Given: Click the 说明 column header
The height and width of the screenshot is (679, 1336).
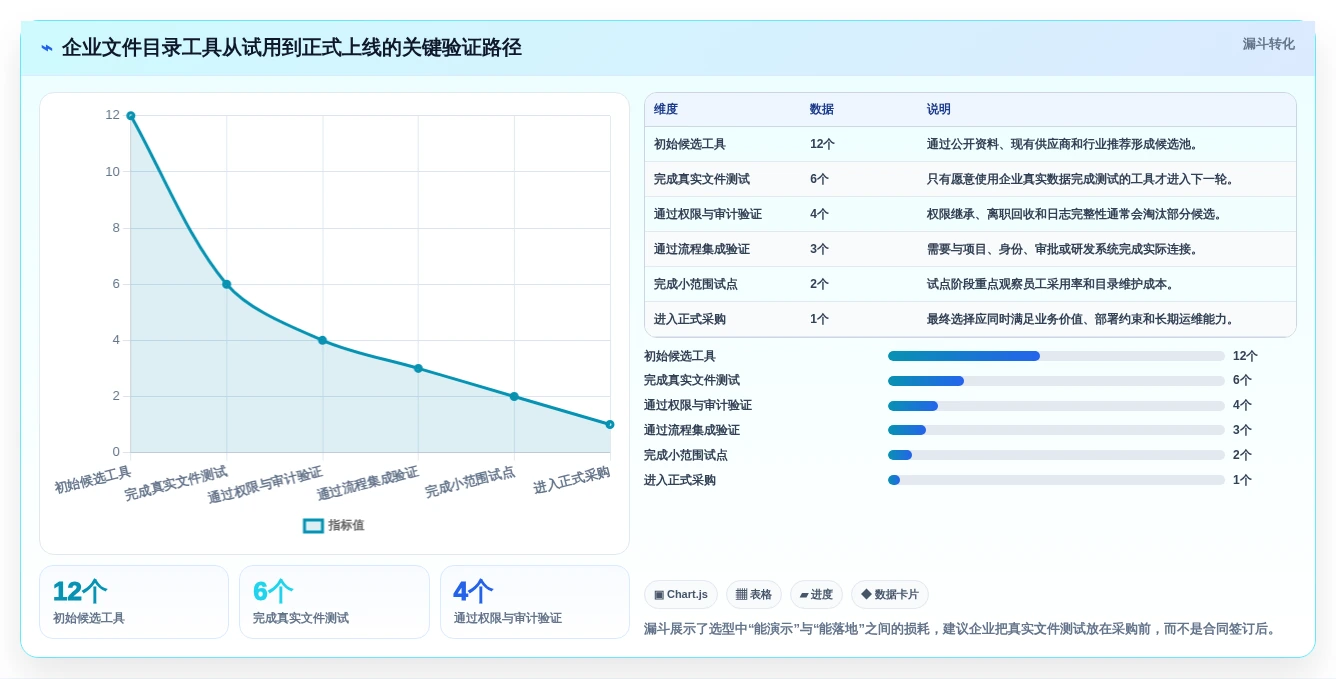Looking at the screenshot, I should coord(939,109).
